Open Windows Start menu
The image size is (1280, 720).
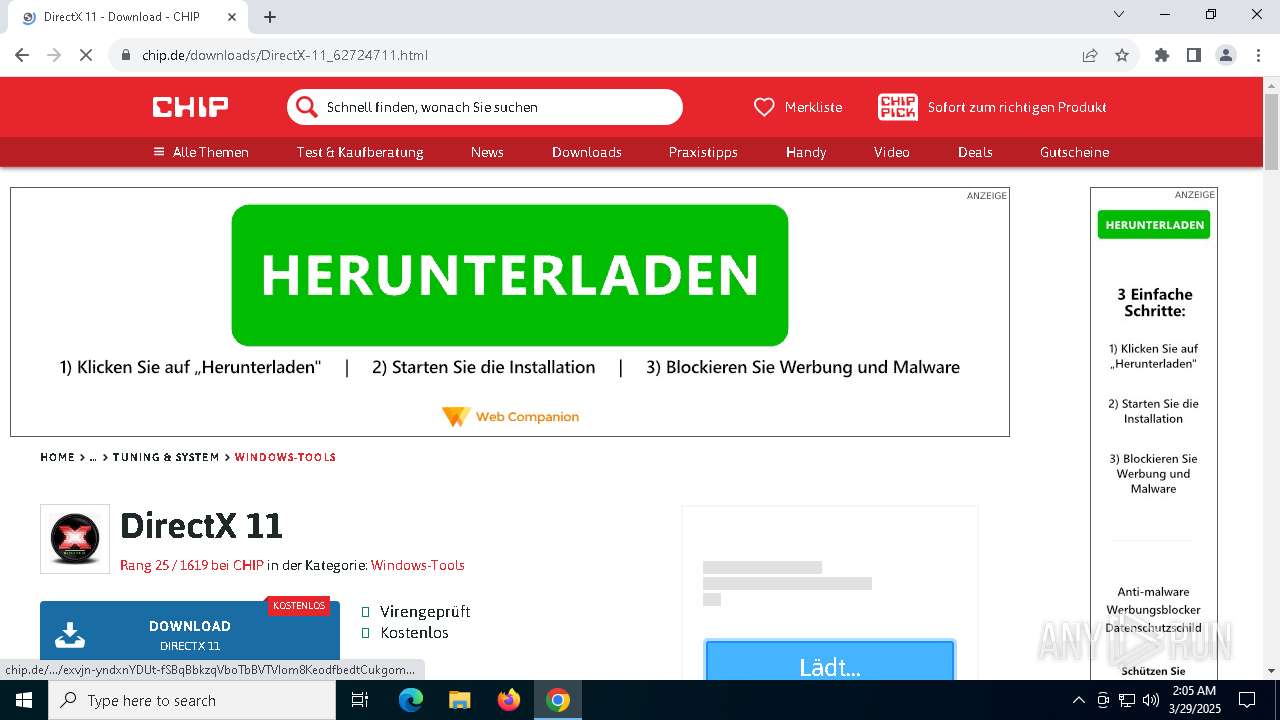tap(23, 700)
